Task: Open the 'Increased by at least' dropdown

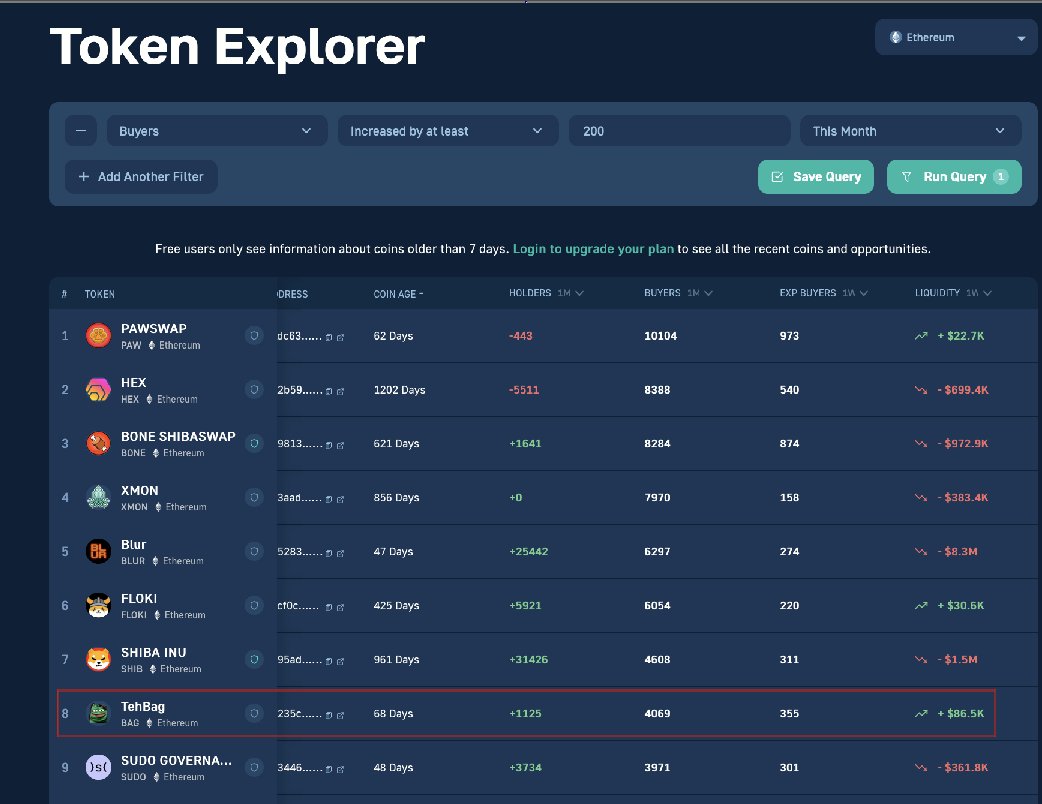Action: pos(448,131)
